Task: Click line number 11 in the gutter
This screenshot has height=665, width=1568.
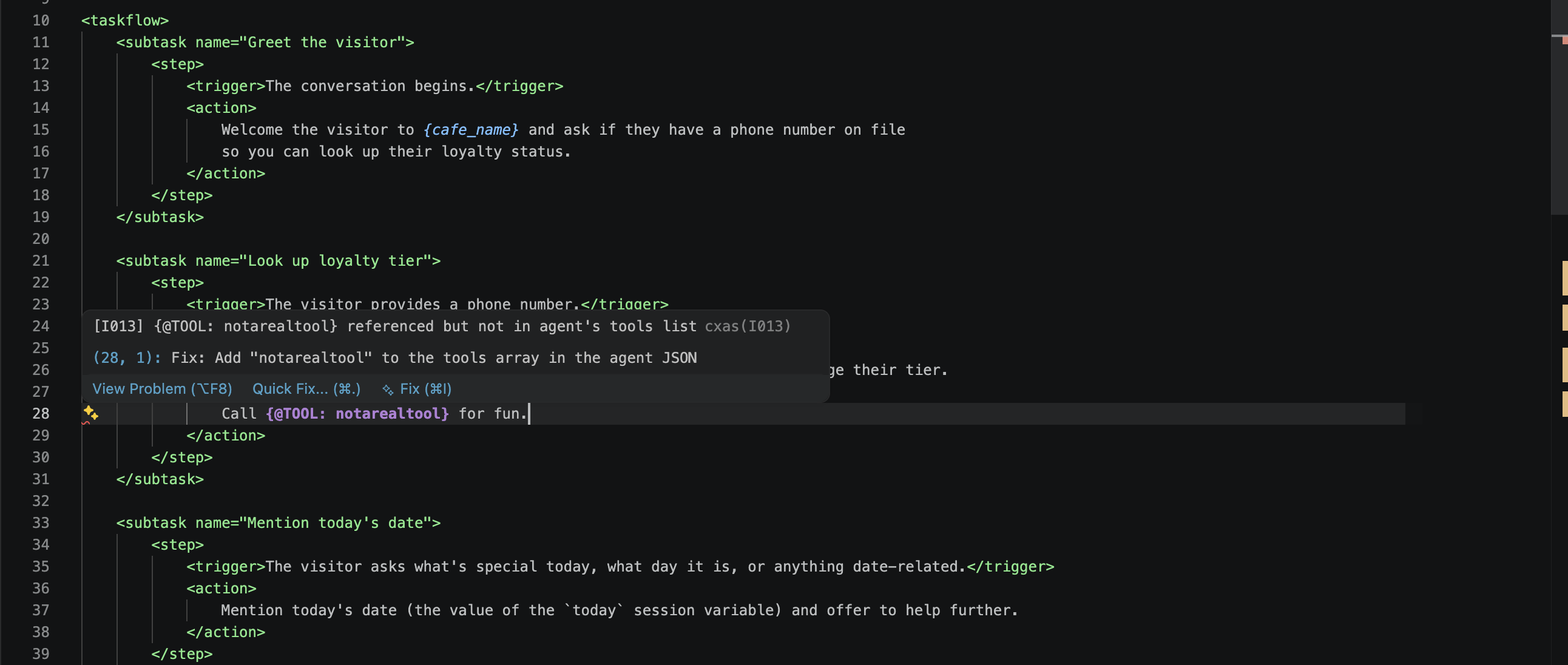Action: pos(41,42)
